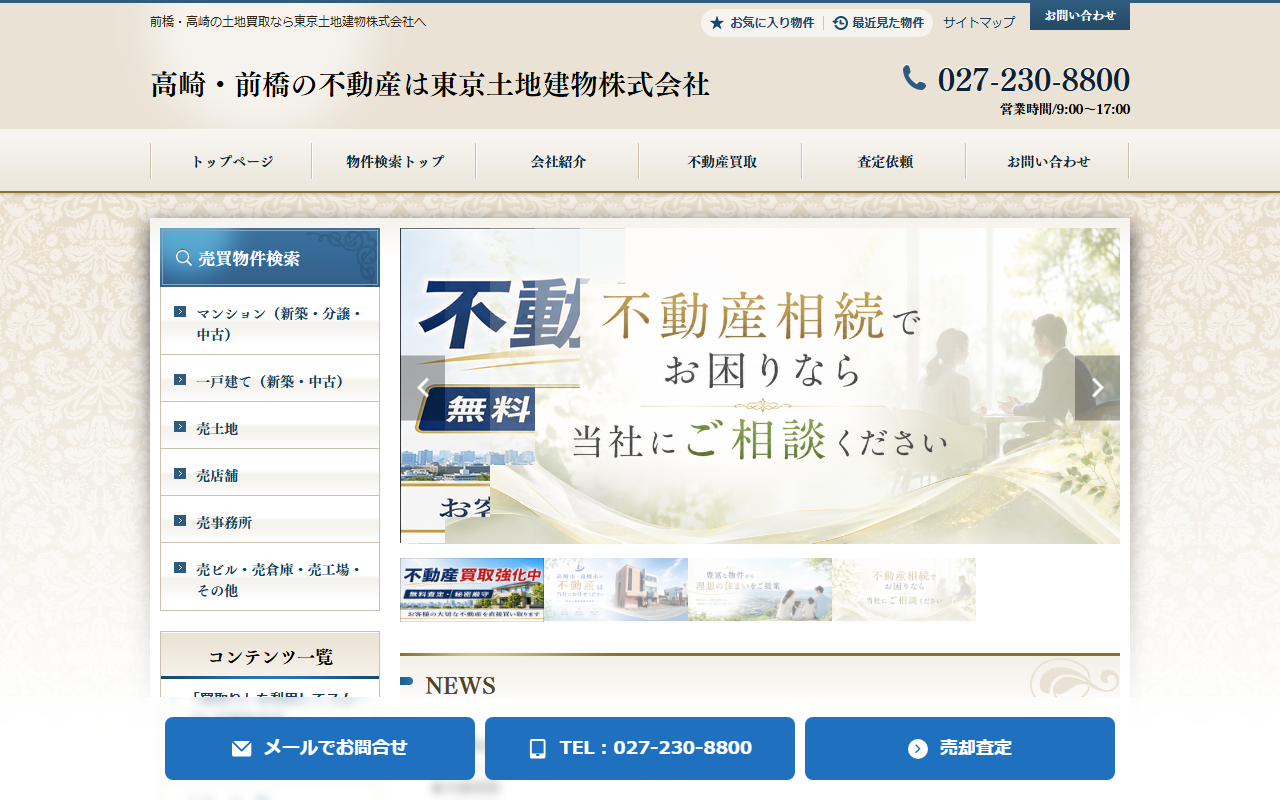This screenshot has height=800, width=1280.
Task: View 最近見た物件 link
Action: point(888,23)
